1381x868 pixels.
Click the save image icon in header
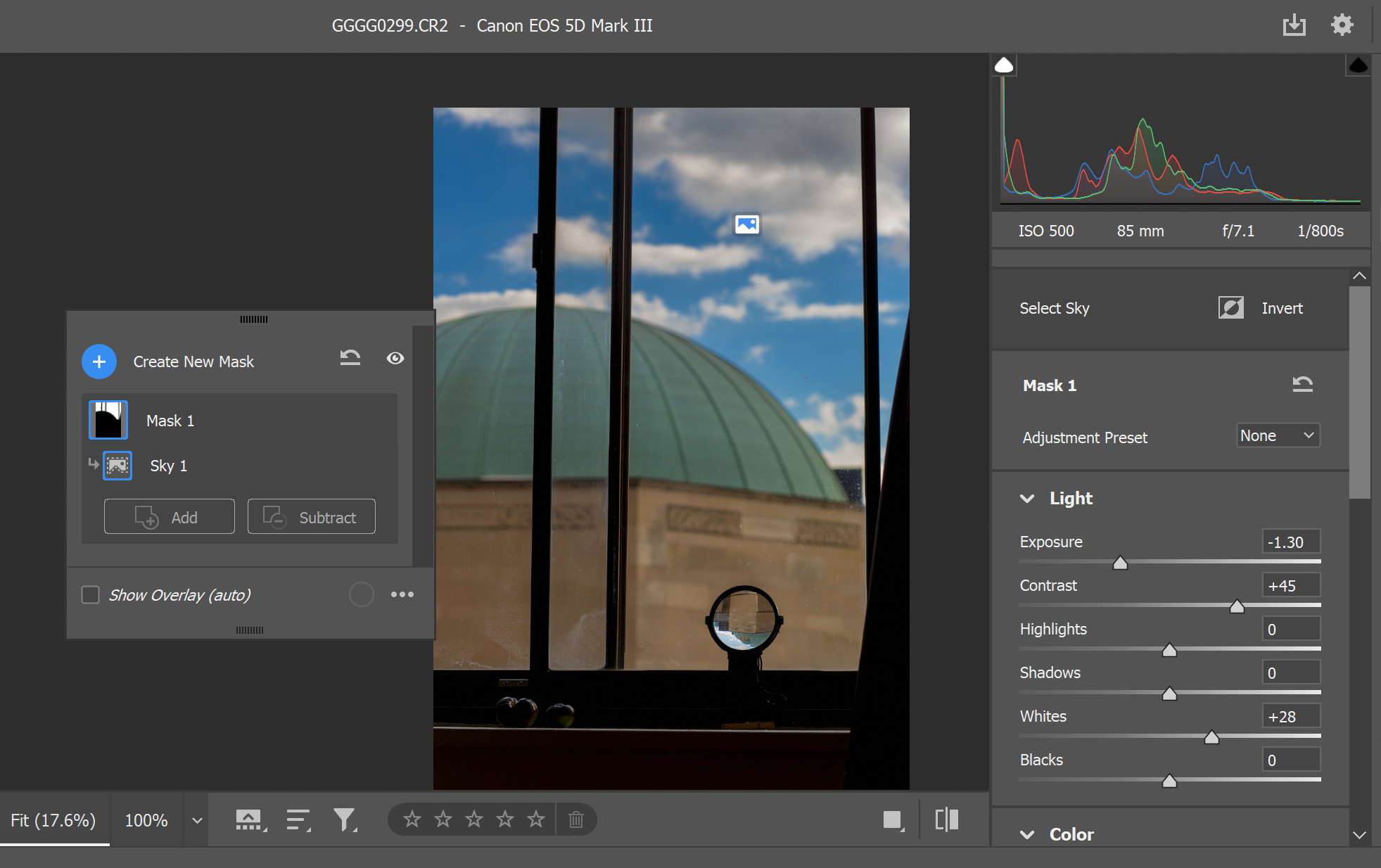[1294, 25]
